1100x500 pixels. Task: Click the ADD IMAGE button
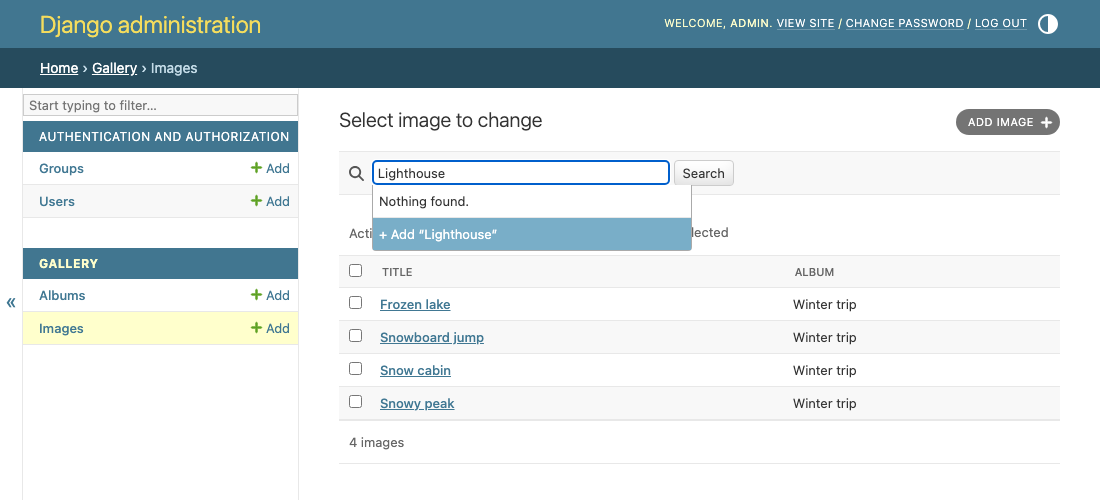click(x=1007, y=122)
